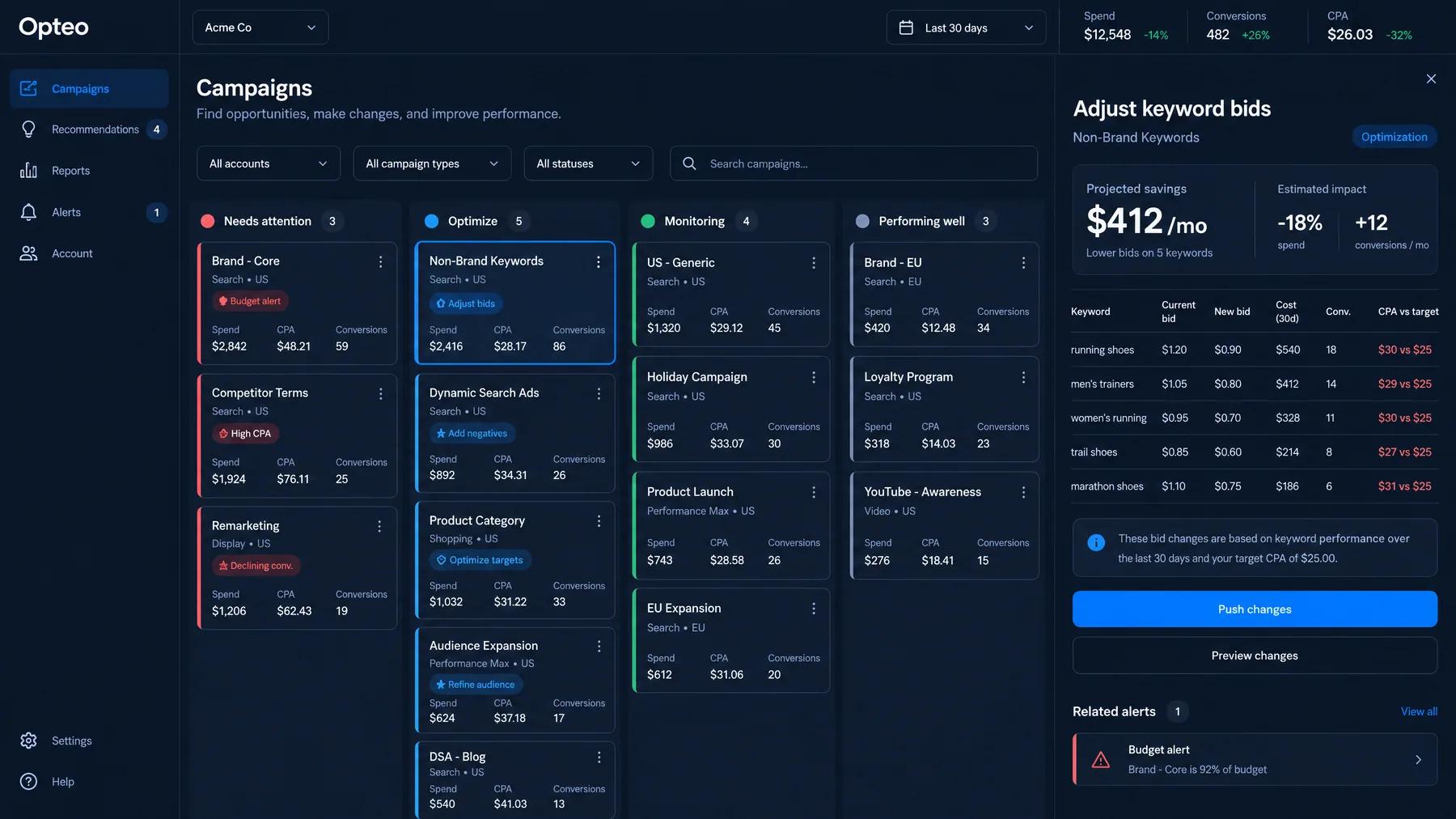
Task: Click Preview changes button
Action: point(1255,656)
